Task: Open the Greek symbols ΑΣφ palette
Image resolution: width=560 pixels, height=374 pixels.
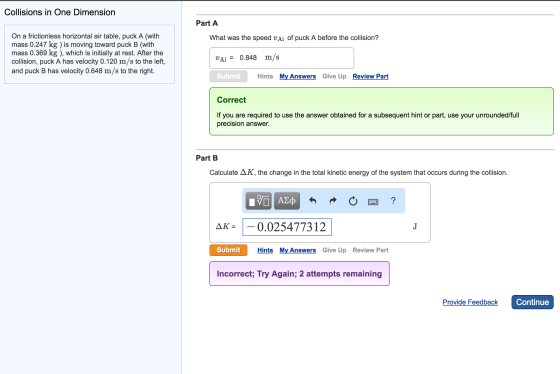Action: [x=287, y=201]
